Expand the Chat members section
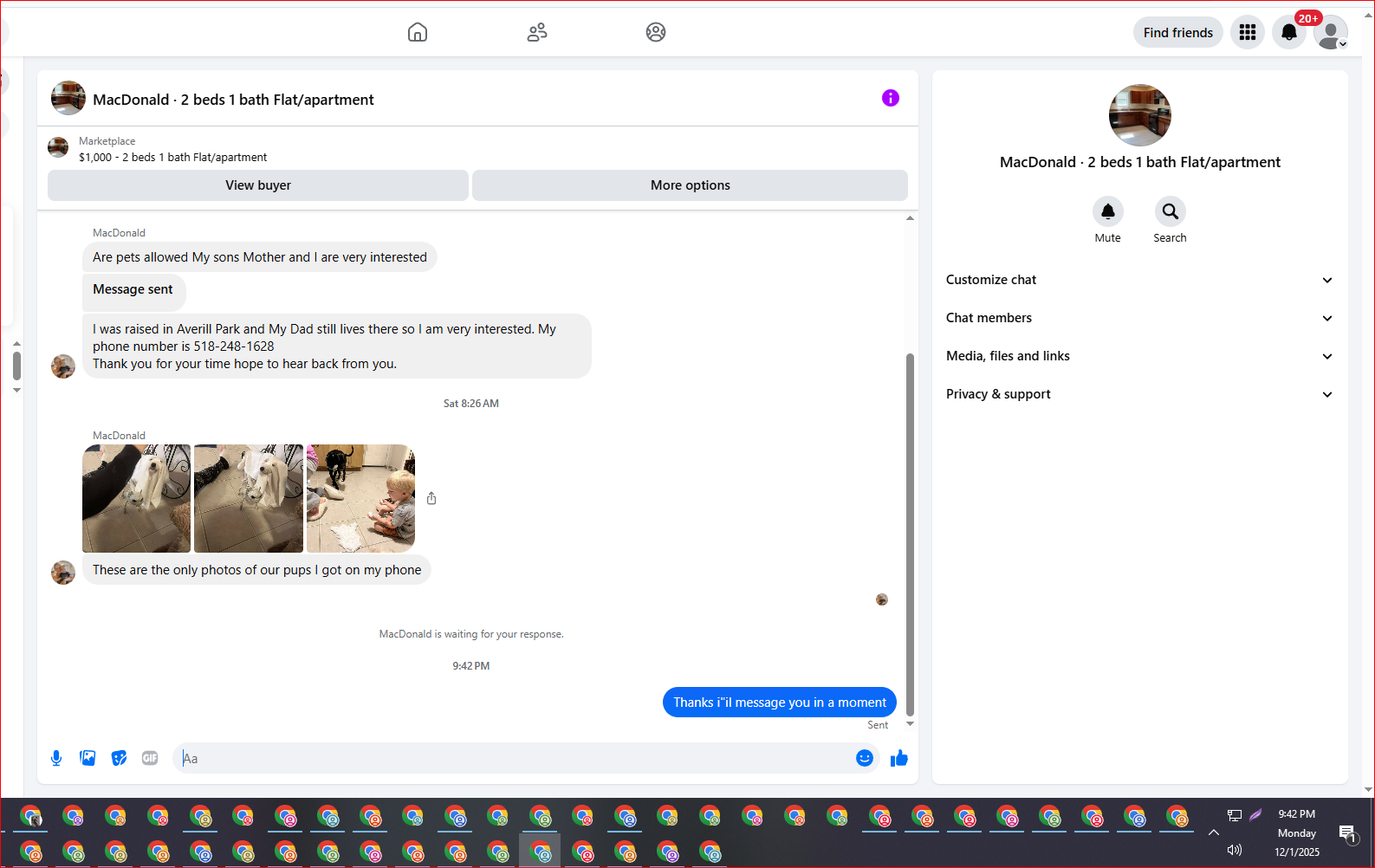The width and height of the screenshot is (1375, 868). coord(1140,318)
